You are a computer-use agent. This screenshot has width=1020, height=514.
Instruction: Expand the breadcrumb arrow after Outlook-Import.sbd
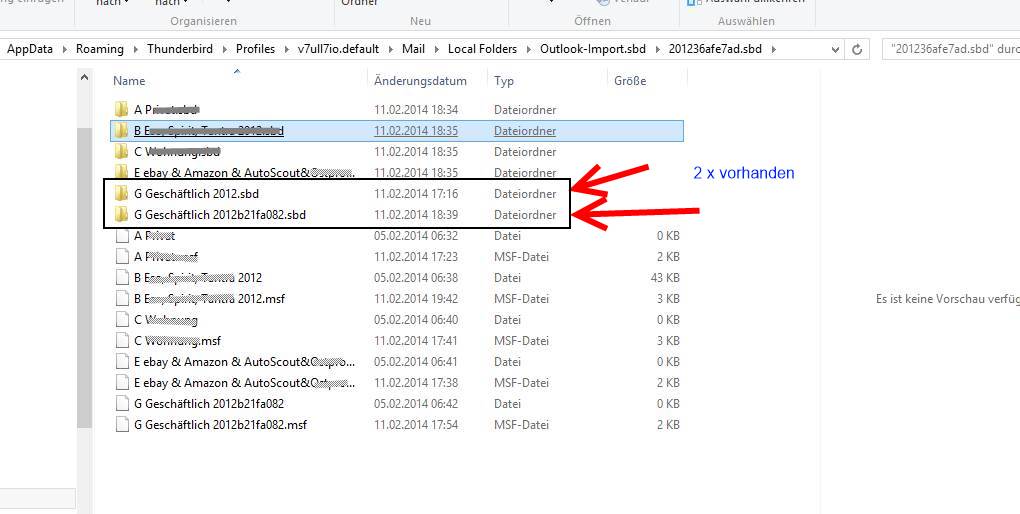coord(657,49)
